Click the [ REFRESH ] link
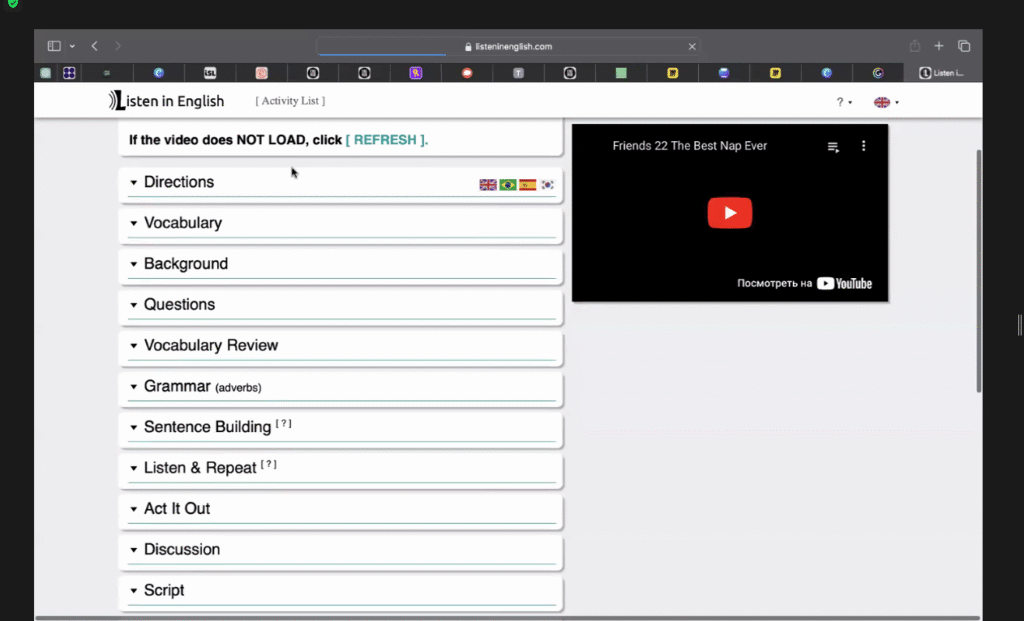1024x621 pixels. click(x=387, y=140)
